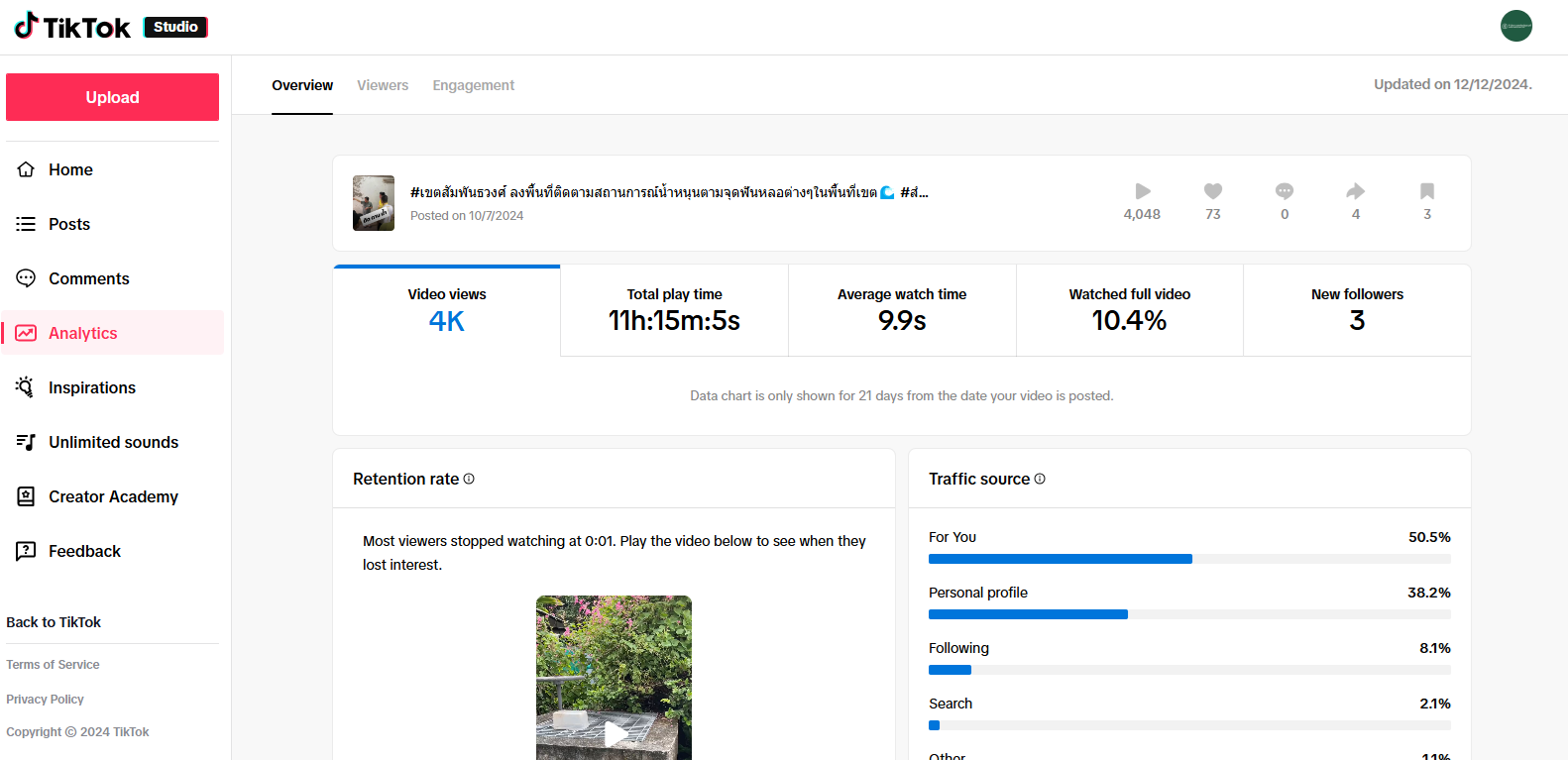This screenshot has height=760, width=1568.
Task: Click the likes heart icon
Action: (1212, 191)
